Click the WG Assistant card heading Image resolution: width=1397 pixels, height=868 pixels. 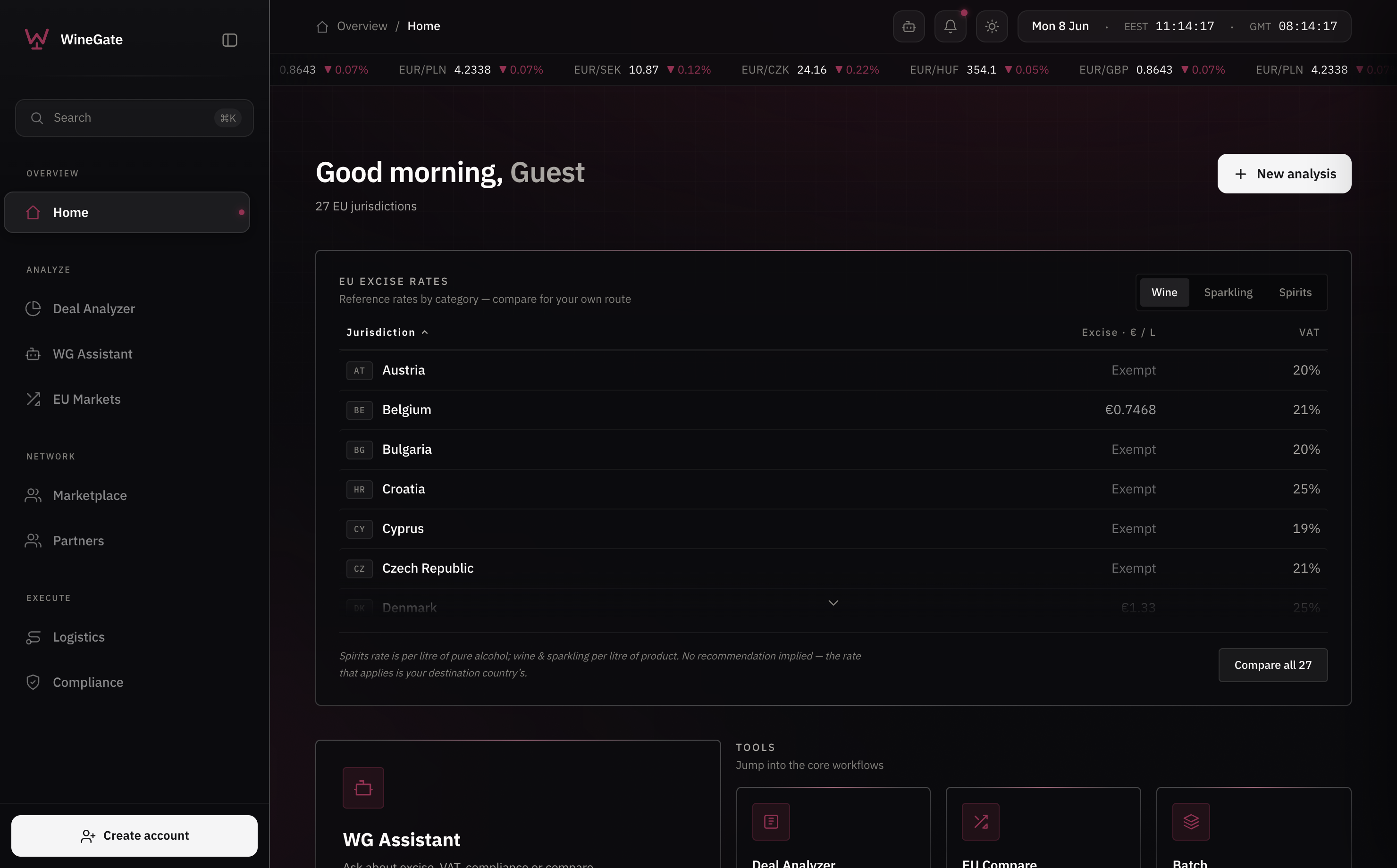pyautogui.click(x=401, y=840)
